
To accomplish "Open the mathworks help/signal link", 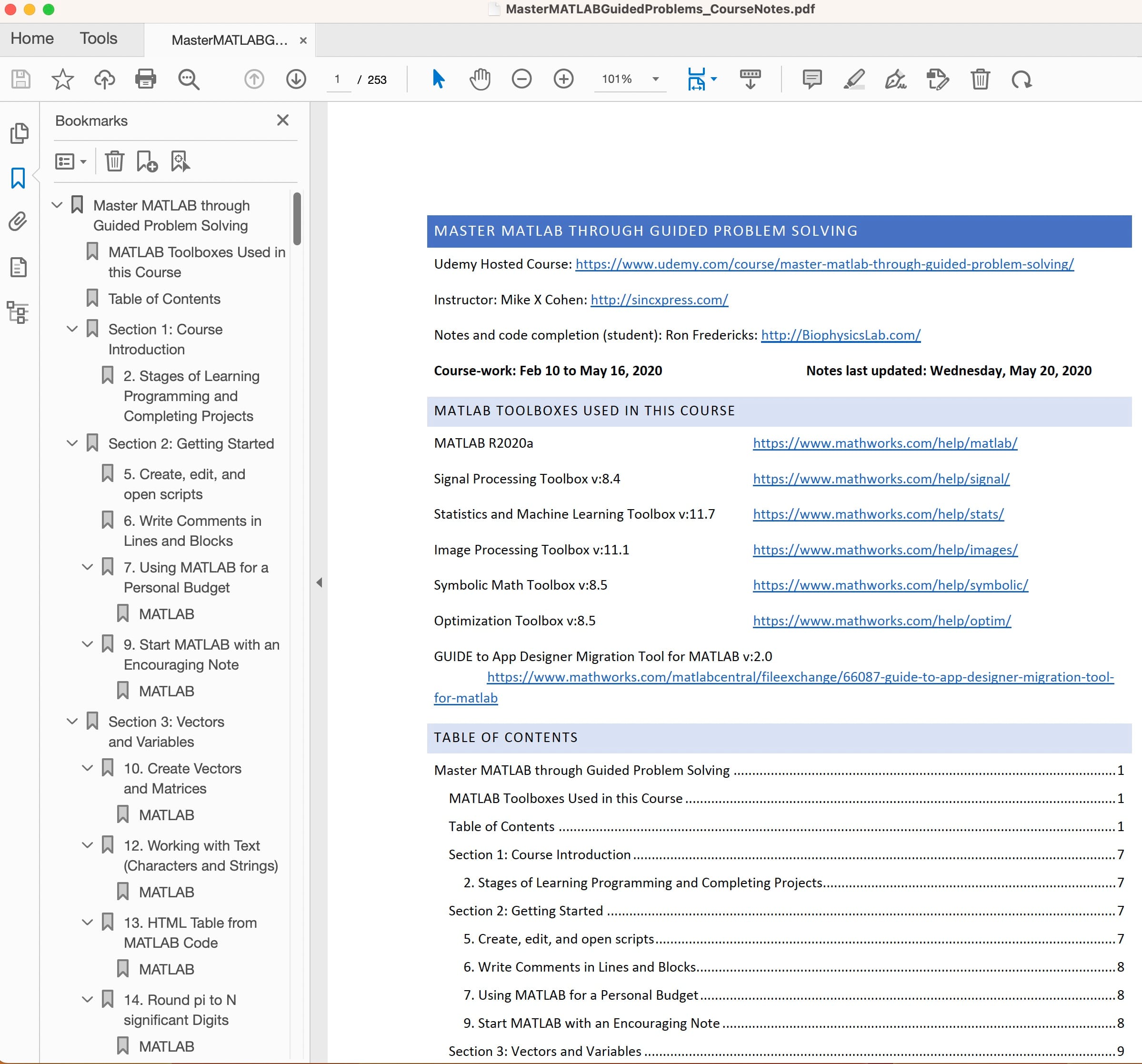I will click(881, 479).
